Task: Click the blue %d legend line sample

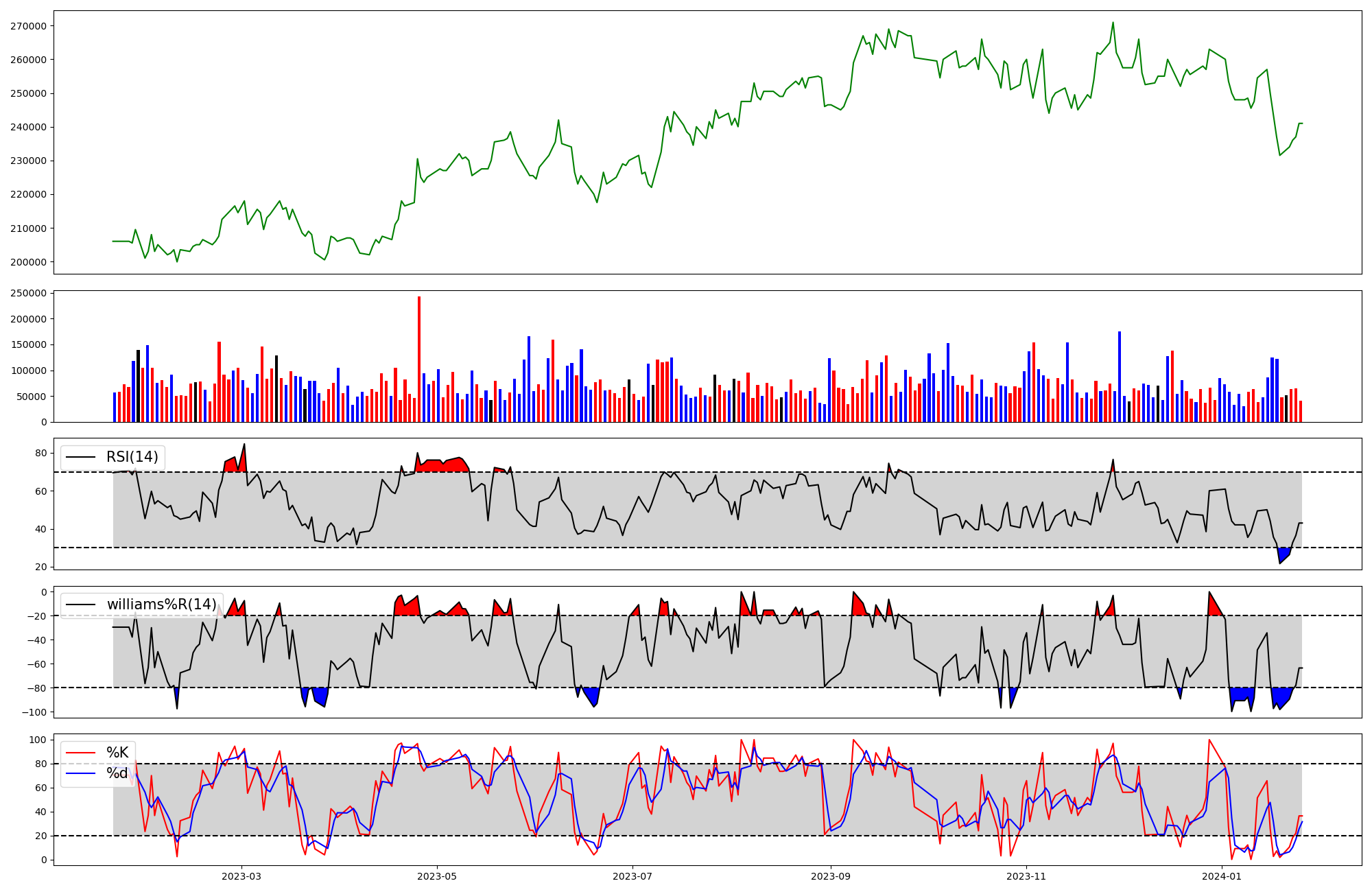Action: click(80, 773)
